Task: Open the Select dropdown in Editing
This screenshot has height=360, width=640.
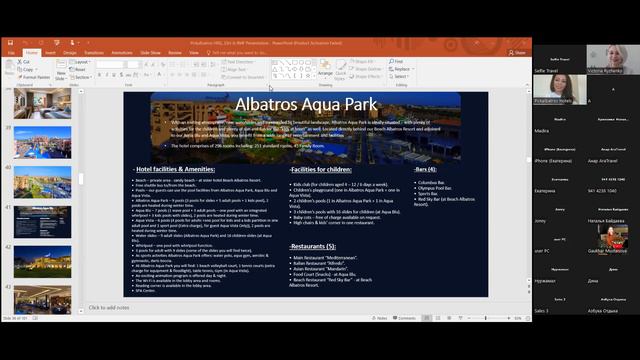Action: (399, 76)
